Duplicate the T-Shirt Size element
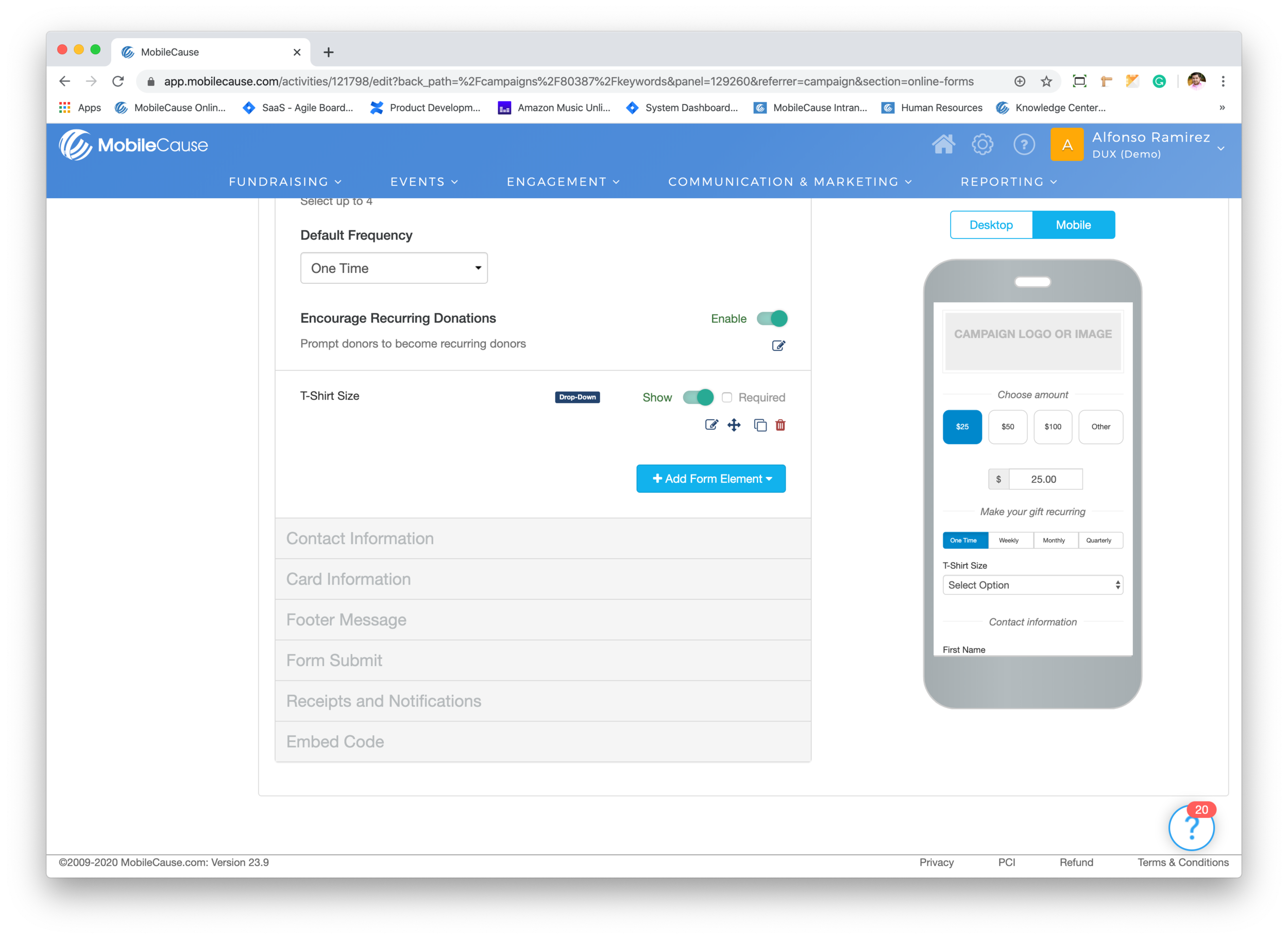The height and width of the screenshot is (939, 1288). (x=760, y=425)
